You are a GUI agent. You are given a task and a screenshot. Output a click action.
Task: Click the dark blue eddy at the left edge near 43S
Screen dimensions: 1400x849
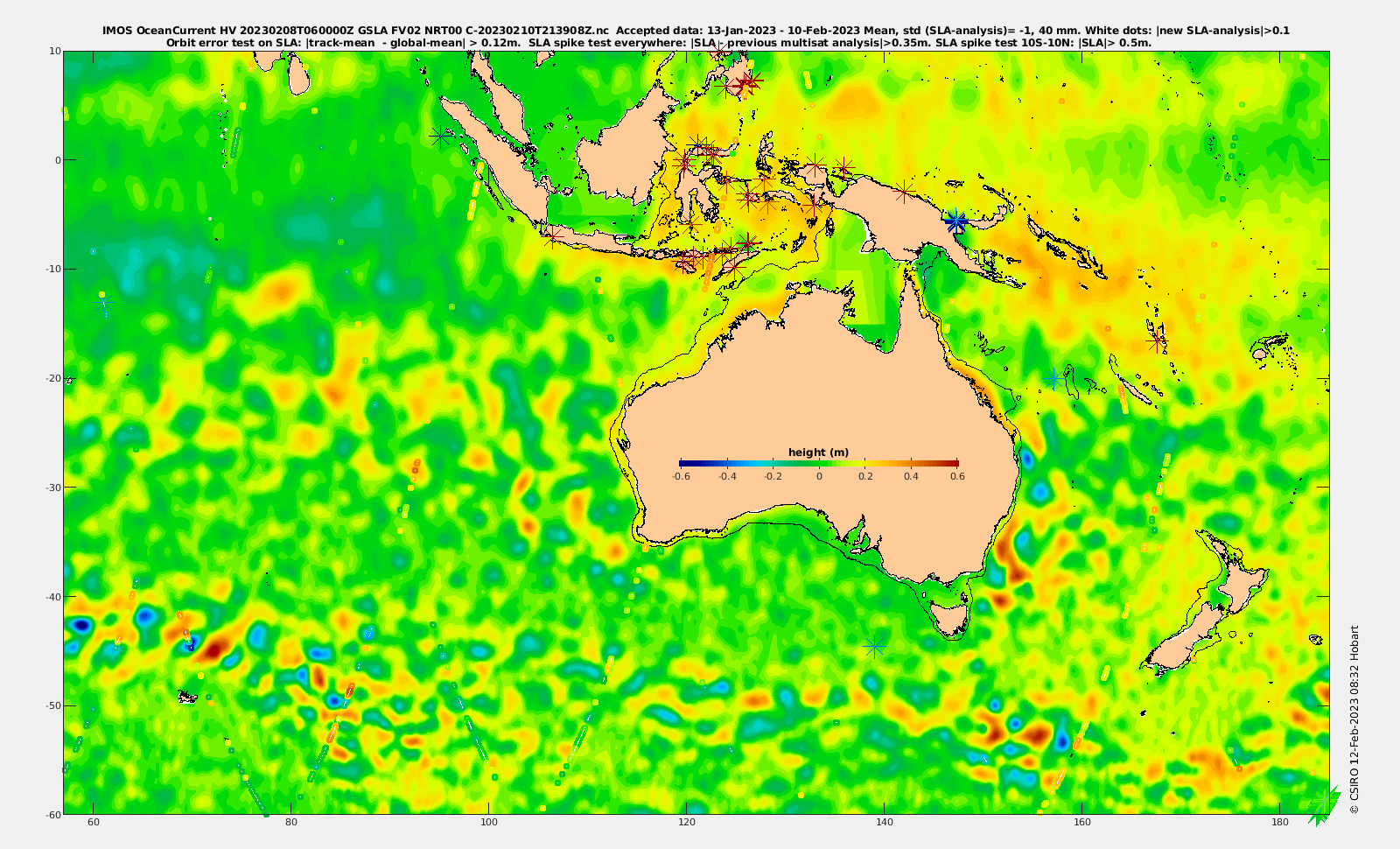tap(81, 625)
